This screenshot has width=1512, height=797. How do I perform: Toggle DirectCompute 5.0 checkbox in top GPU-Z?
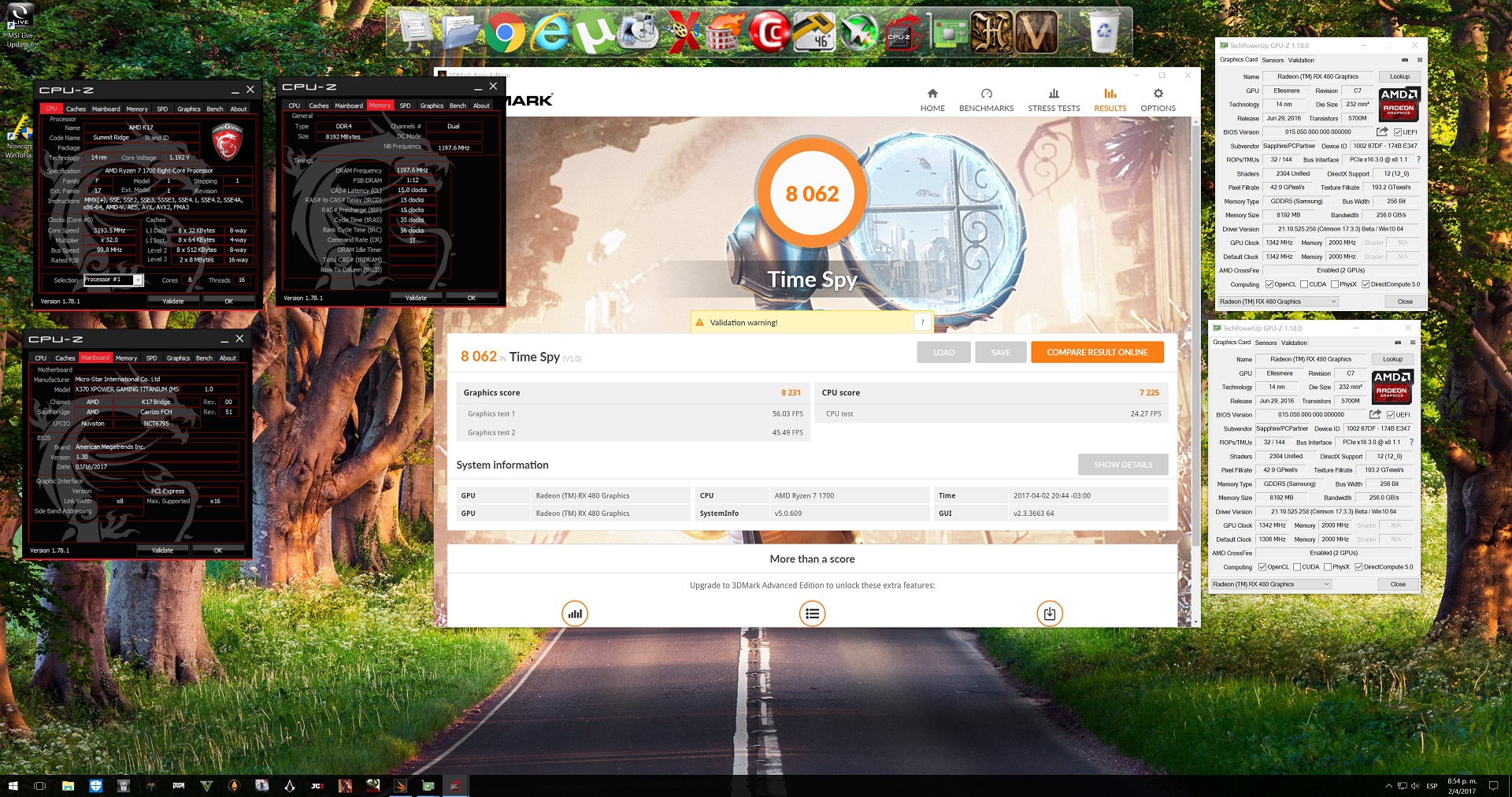point(1366,284)
